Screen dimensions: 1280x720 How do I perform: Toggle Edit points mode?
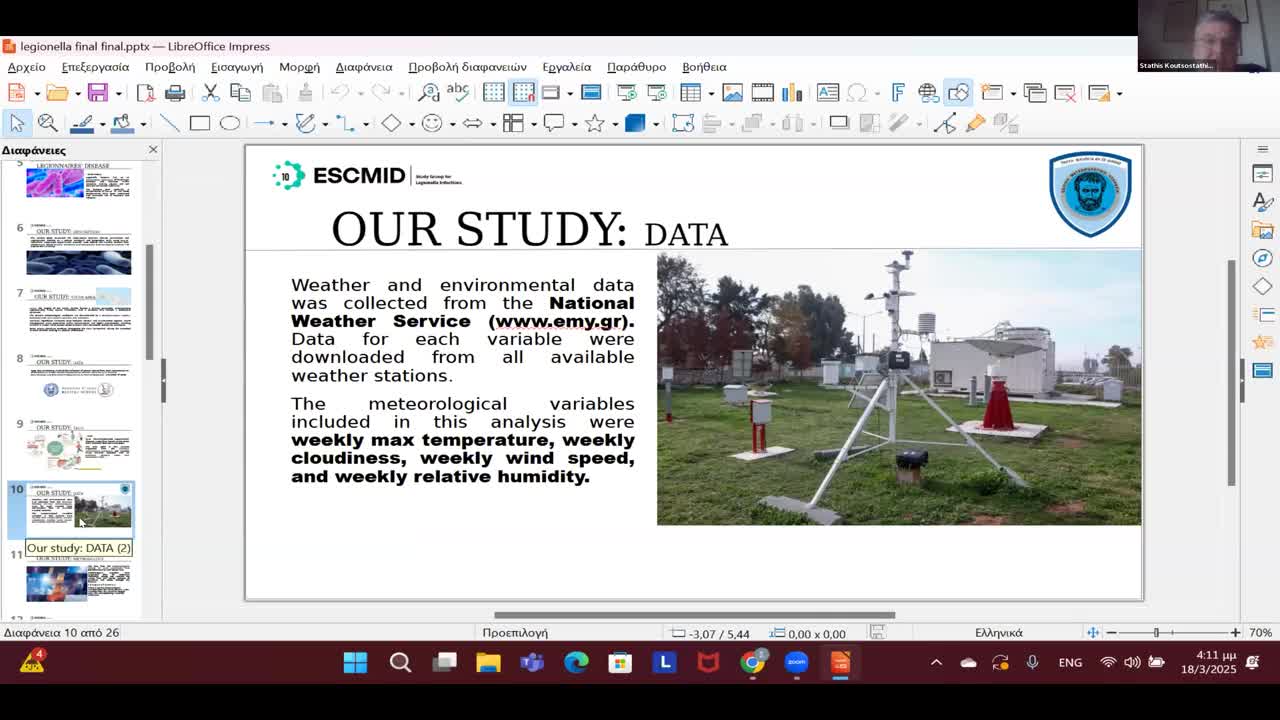tap(945, 123)
